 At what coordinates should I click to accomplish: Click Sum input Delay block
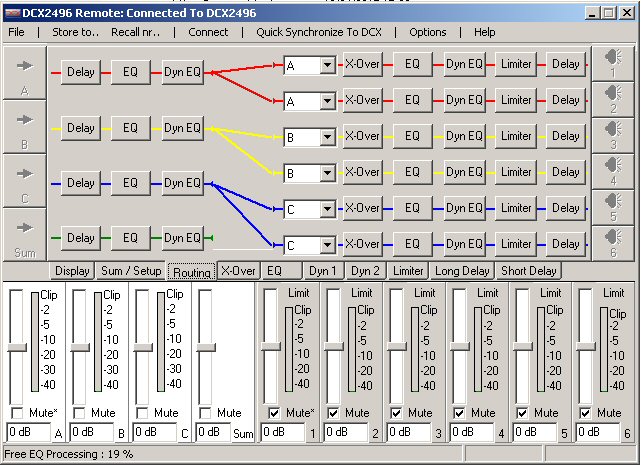point(81,238)
